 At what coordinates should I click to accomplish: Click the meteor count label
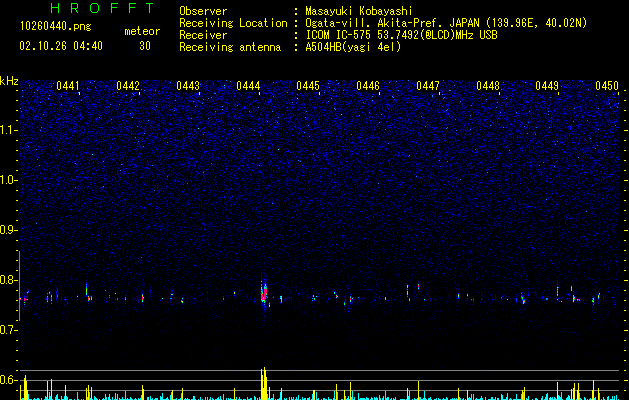coord(142,31)
